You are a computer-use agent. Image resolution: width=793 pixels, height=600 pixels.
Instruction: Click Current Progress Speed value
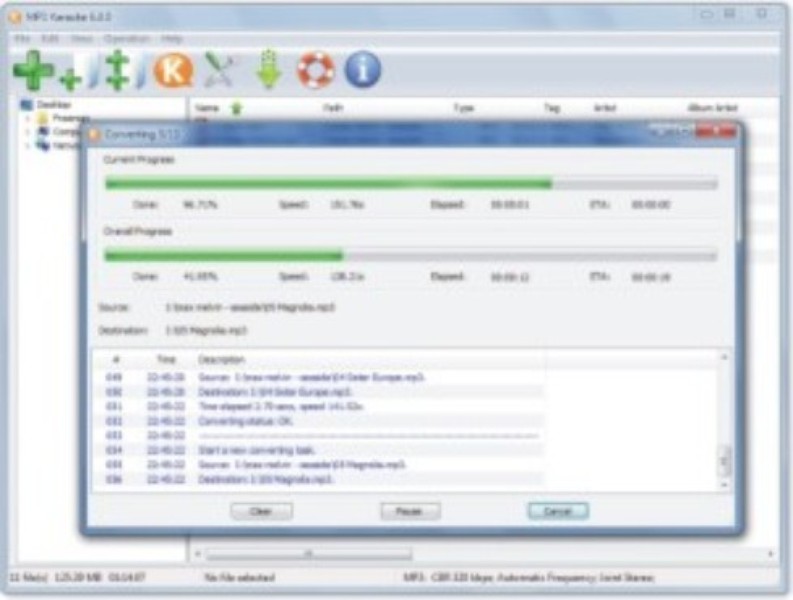coord(347,204)
